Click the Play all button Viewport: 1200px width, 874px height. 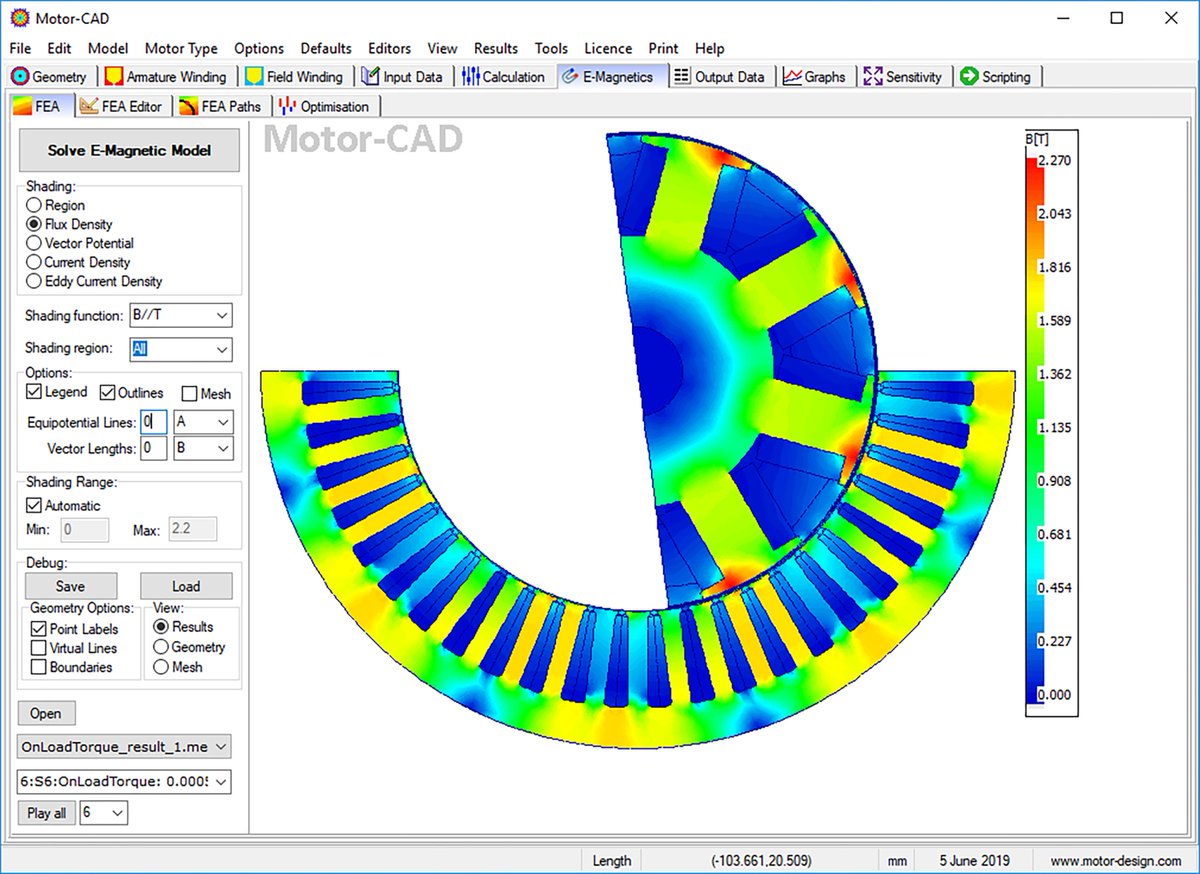(46, 813)
